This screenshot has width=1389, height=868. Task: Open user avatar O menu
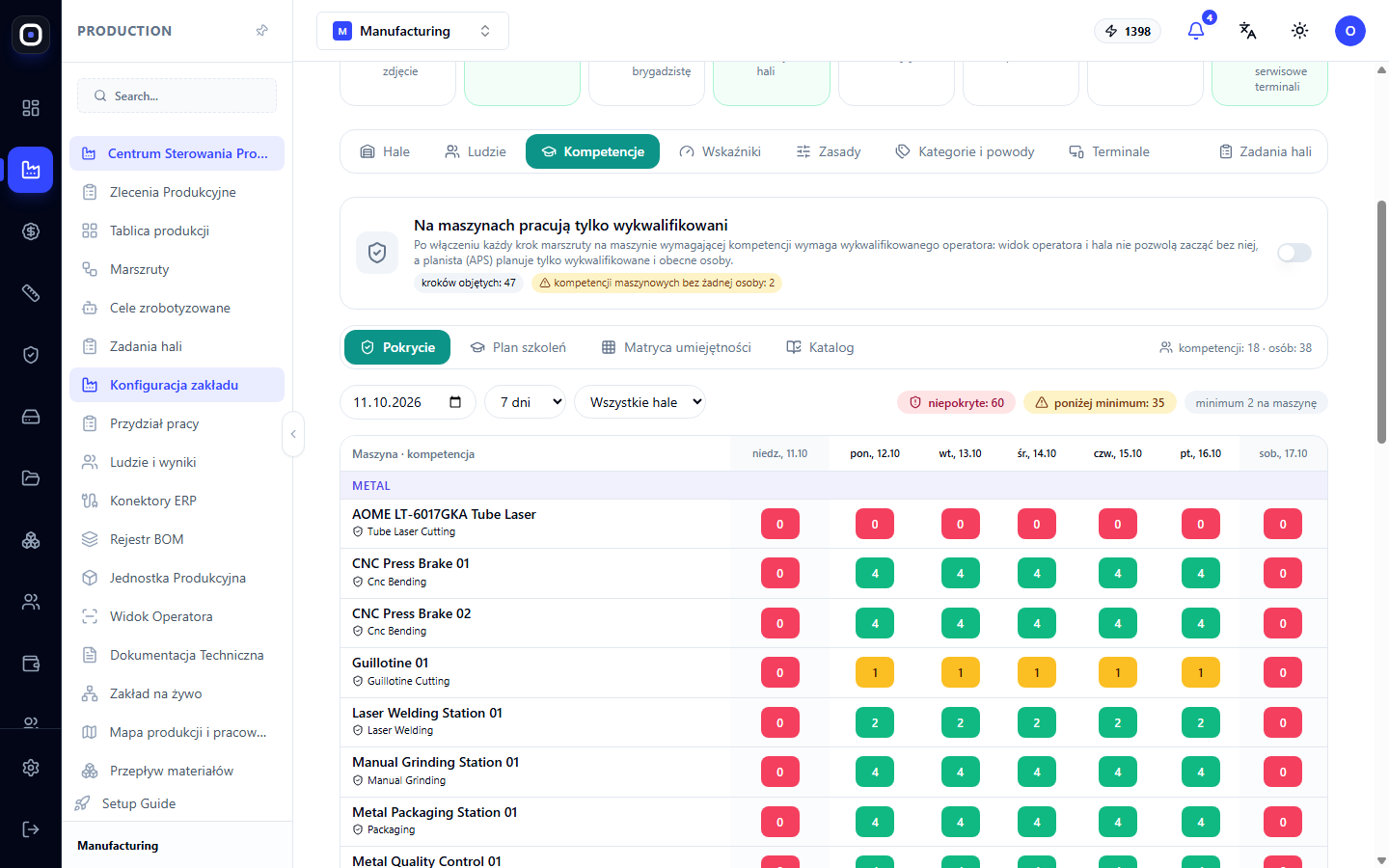1350,31
